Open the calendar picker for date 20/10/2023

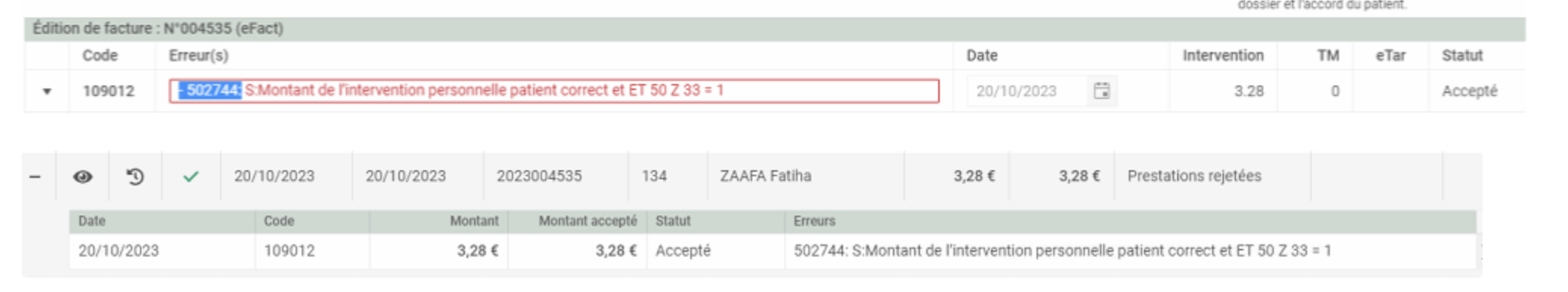(x=1102, y=91)
